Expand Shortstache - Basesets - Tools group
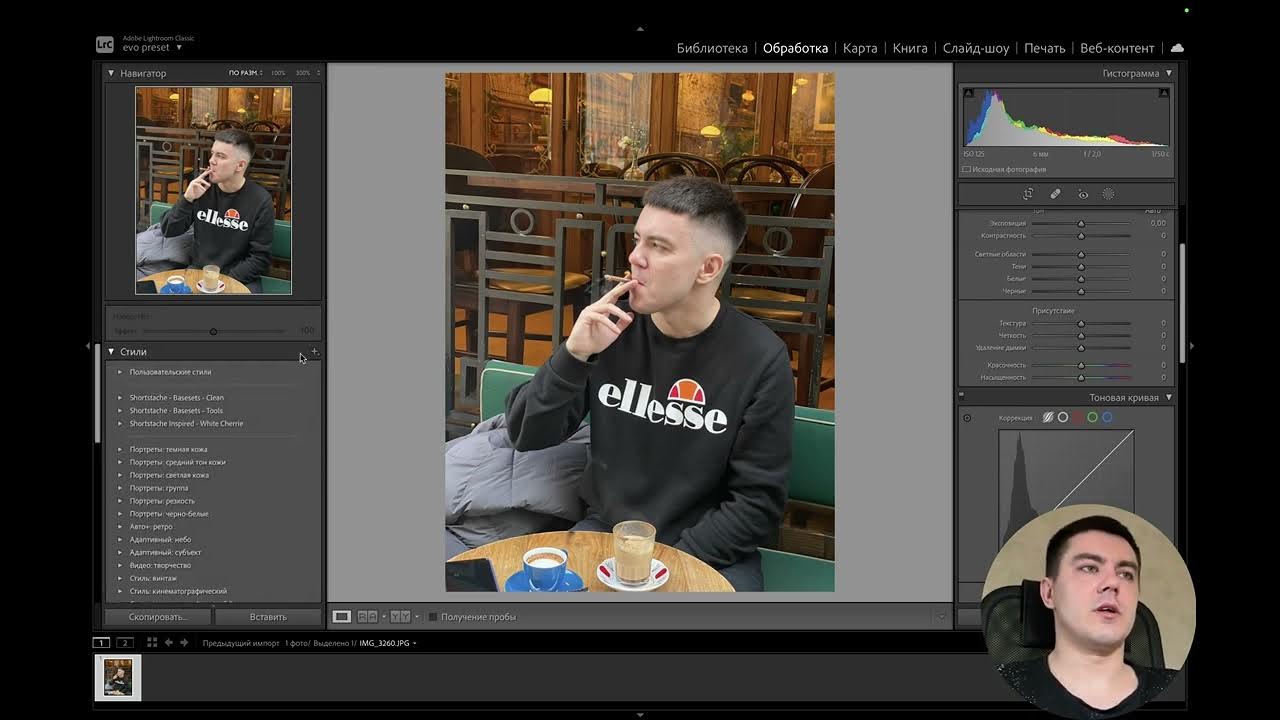Screen dimensions: 1280x720 tap(120, 411)
